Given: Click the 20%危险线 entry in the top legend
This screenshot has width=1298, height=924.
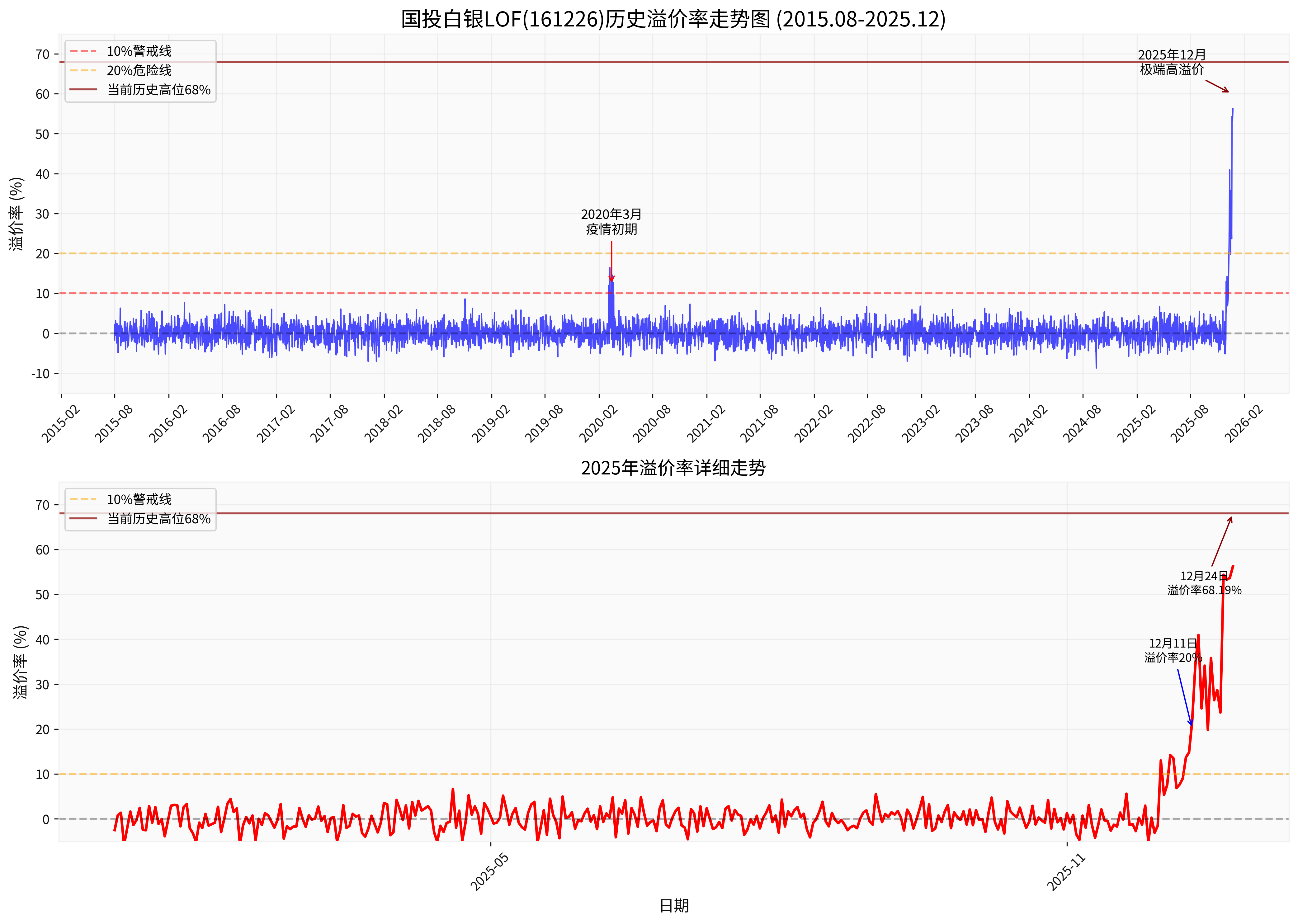Looking at the screenshot, I should coord(139,71).
